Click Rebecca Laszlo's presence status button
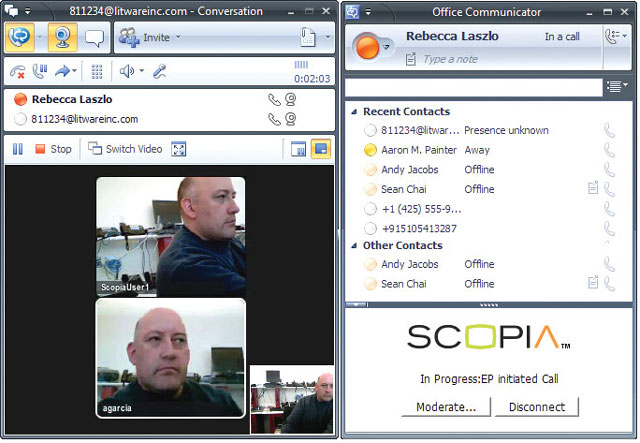 coord(370,47)
